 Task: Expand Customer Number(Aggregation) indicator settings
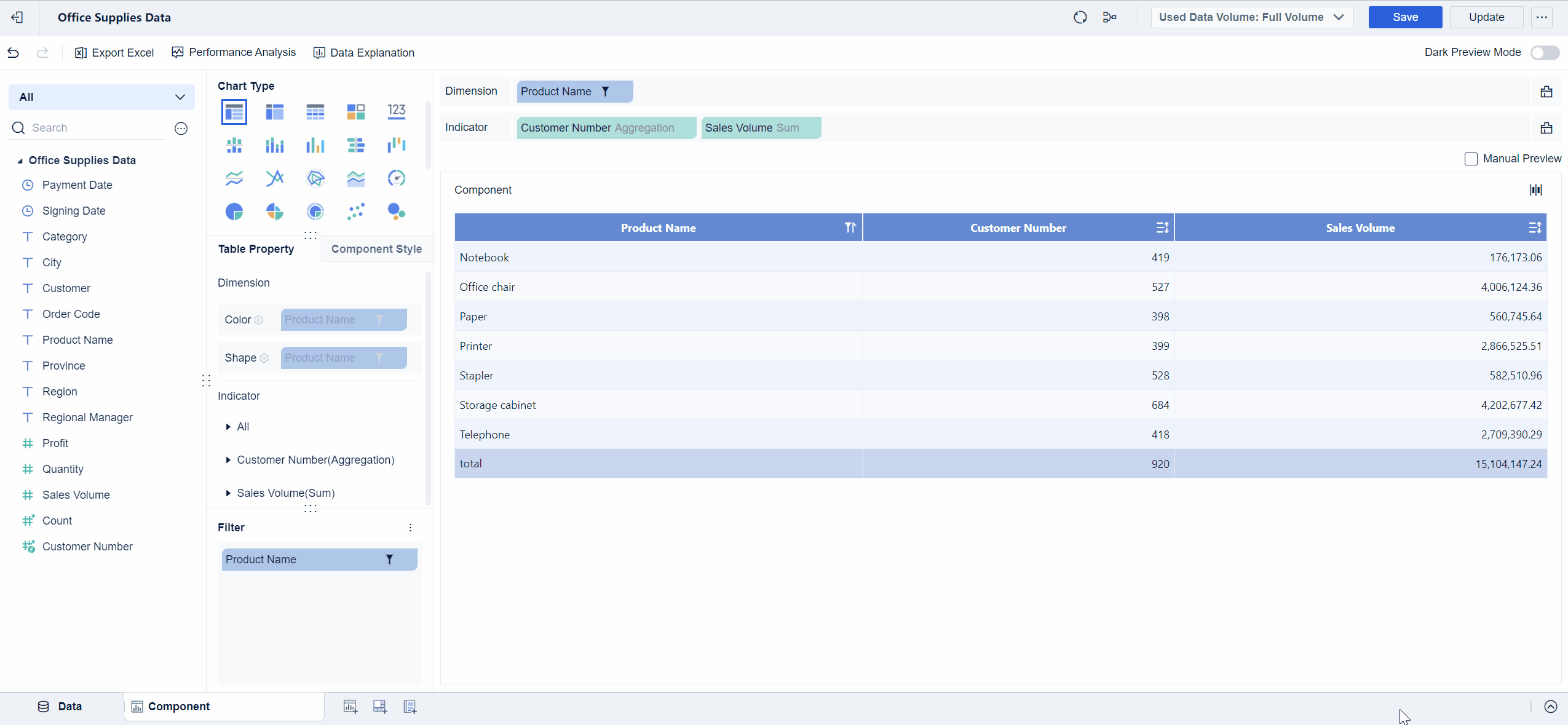(x=228, y=460)
